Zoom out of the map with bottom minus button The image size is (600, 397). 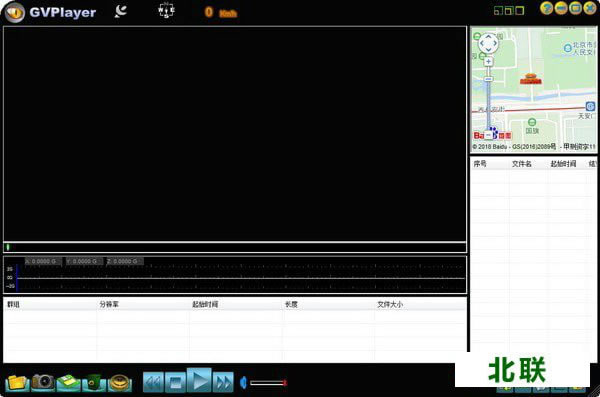[x=488, y=135]
